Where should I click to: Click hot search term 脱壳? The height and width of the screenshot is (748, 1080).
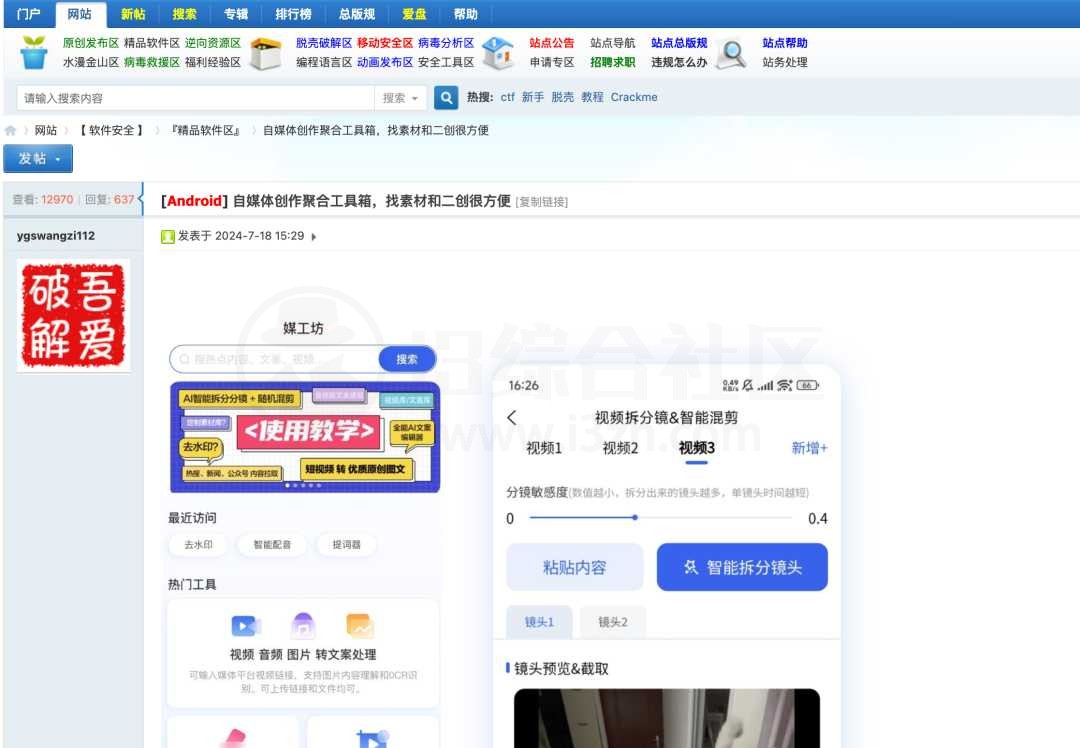pos(563,97)
